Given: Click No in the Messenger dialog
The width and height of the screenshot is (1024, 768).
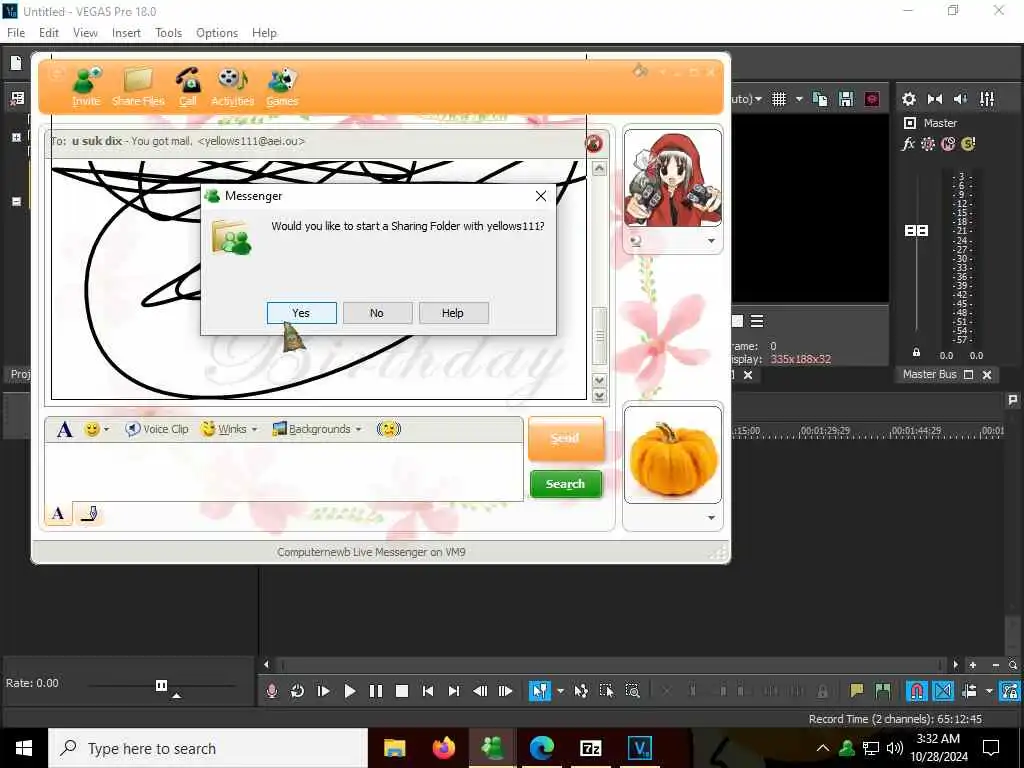Looking at the screenshot, I should [377, 313].
